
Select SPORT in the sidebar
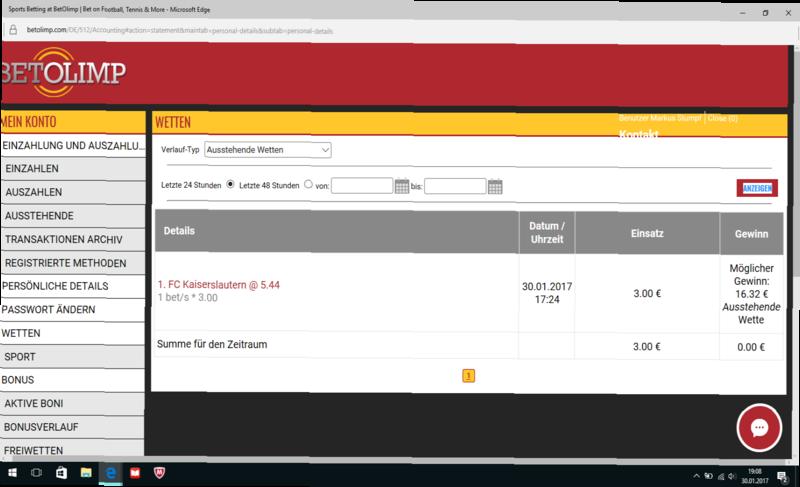tap(73, 357)
